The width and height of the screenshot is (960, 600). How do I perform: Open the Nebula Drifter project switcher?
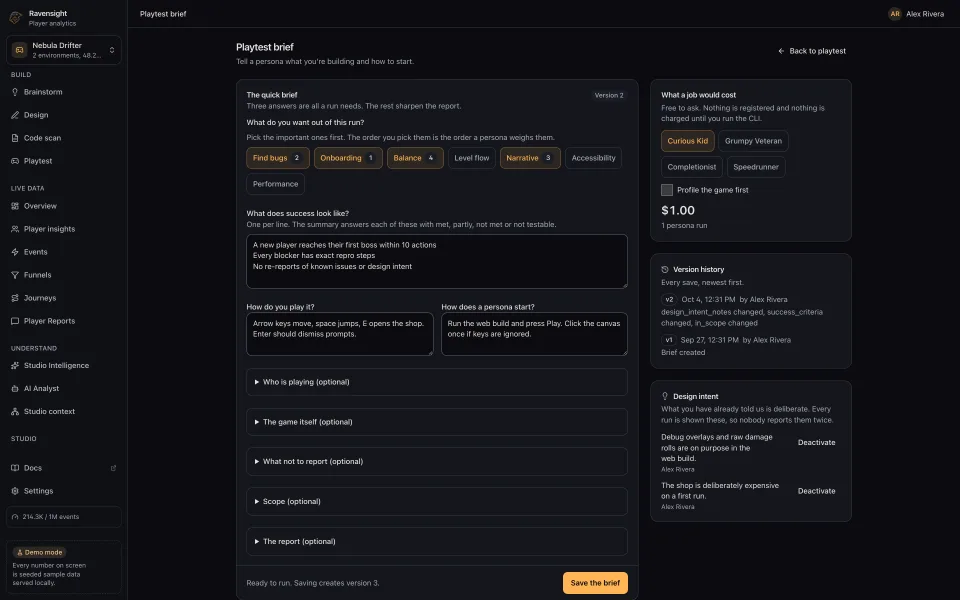(64, 50)
